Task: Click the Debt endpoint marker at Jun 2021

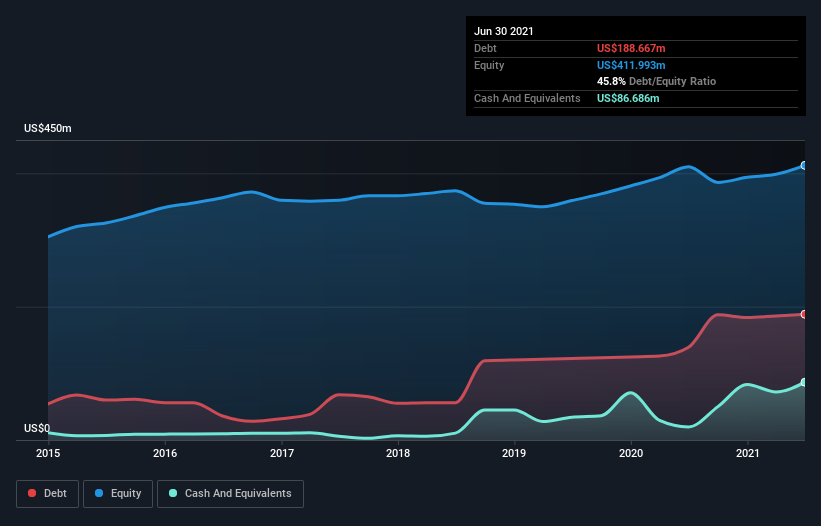Action: point(804,314)
